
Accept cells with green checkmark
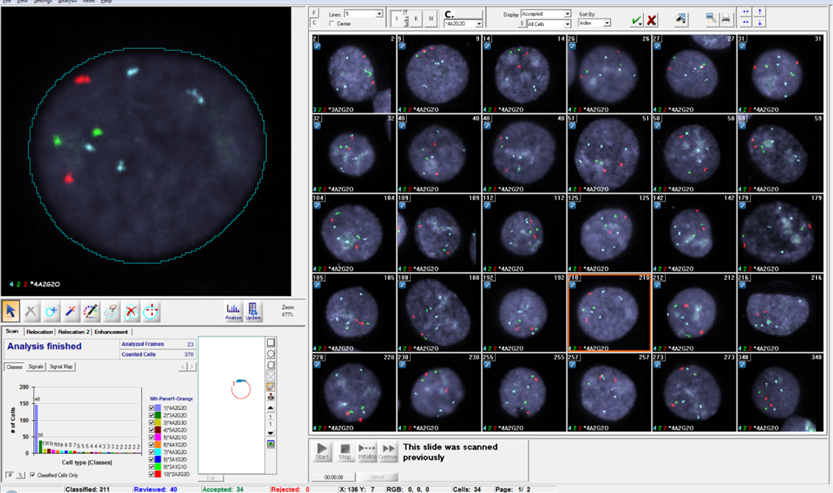point(636,20)
